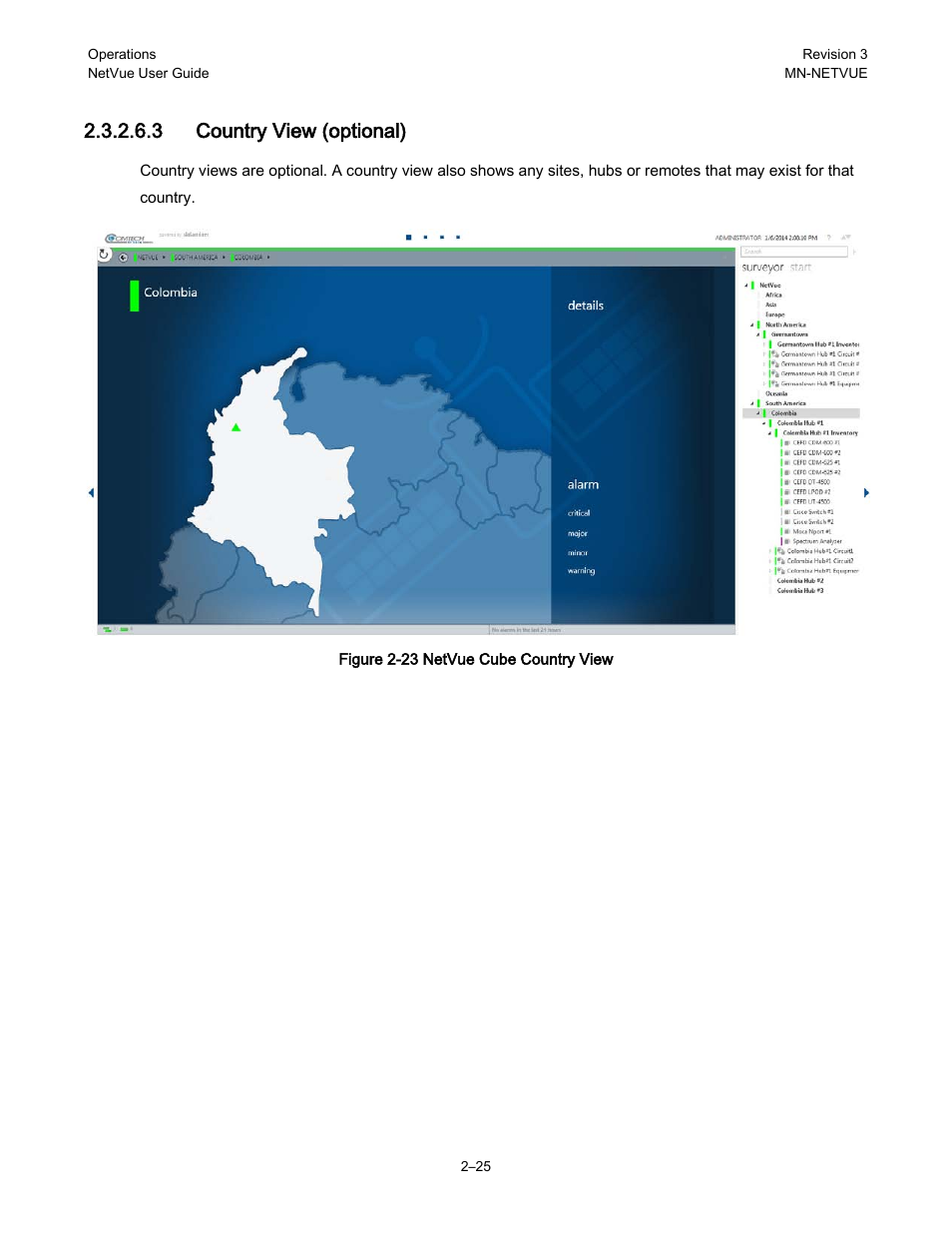Click the warning alarm label

tap(581, 571)
